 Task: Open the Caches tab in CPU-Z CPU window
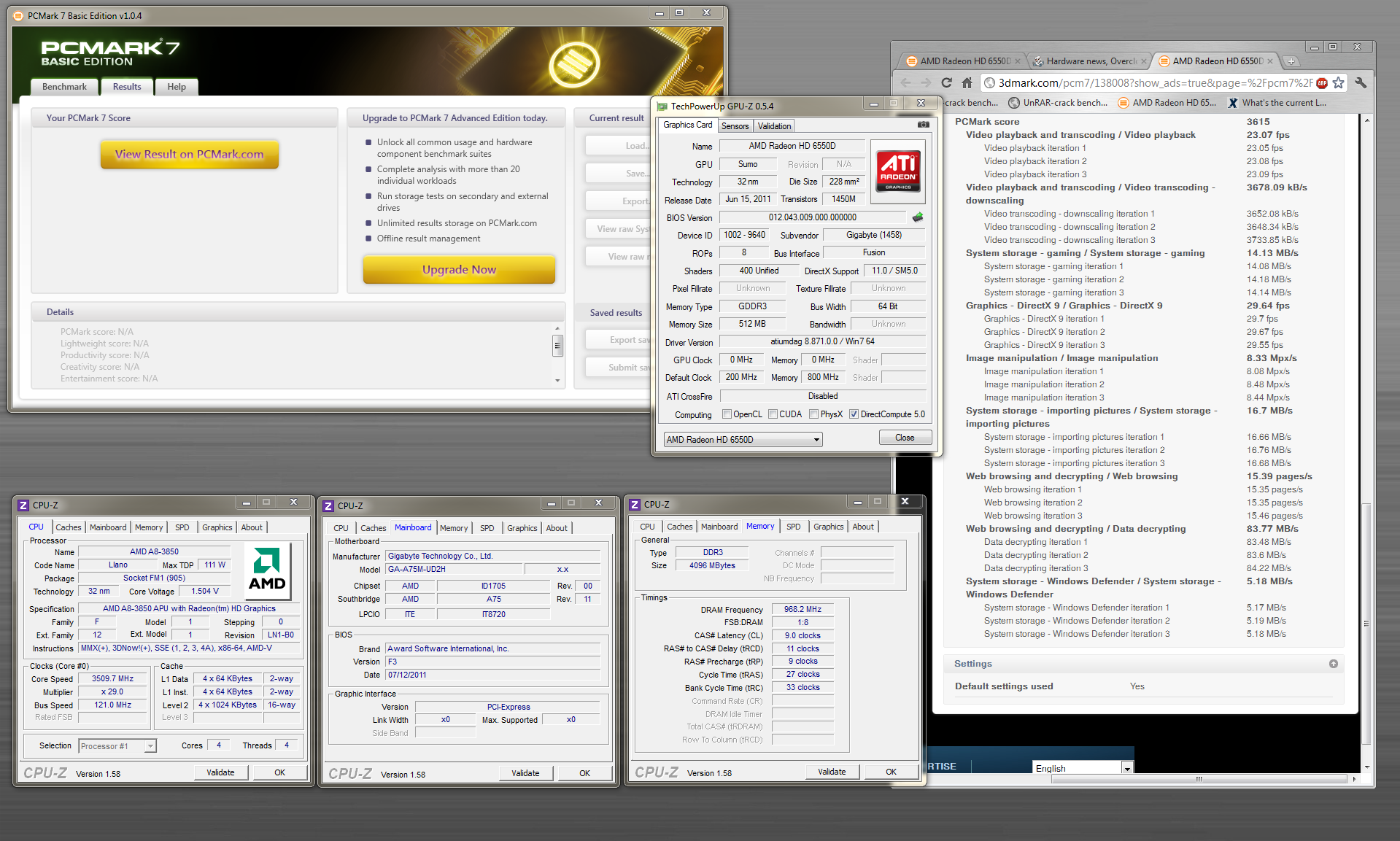point(69,527)
